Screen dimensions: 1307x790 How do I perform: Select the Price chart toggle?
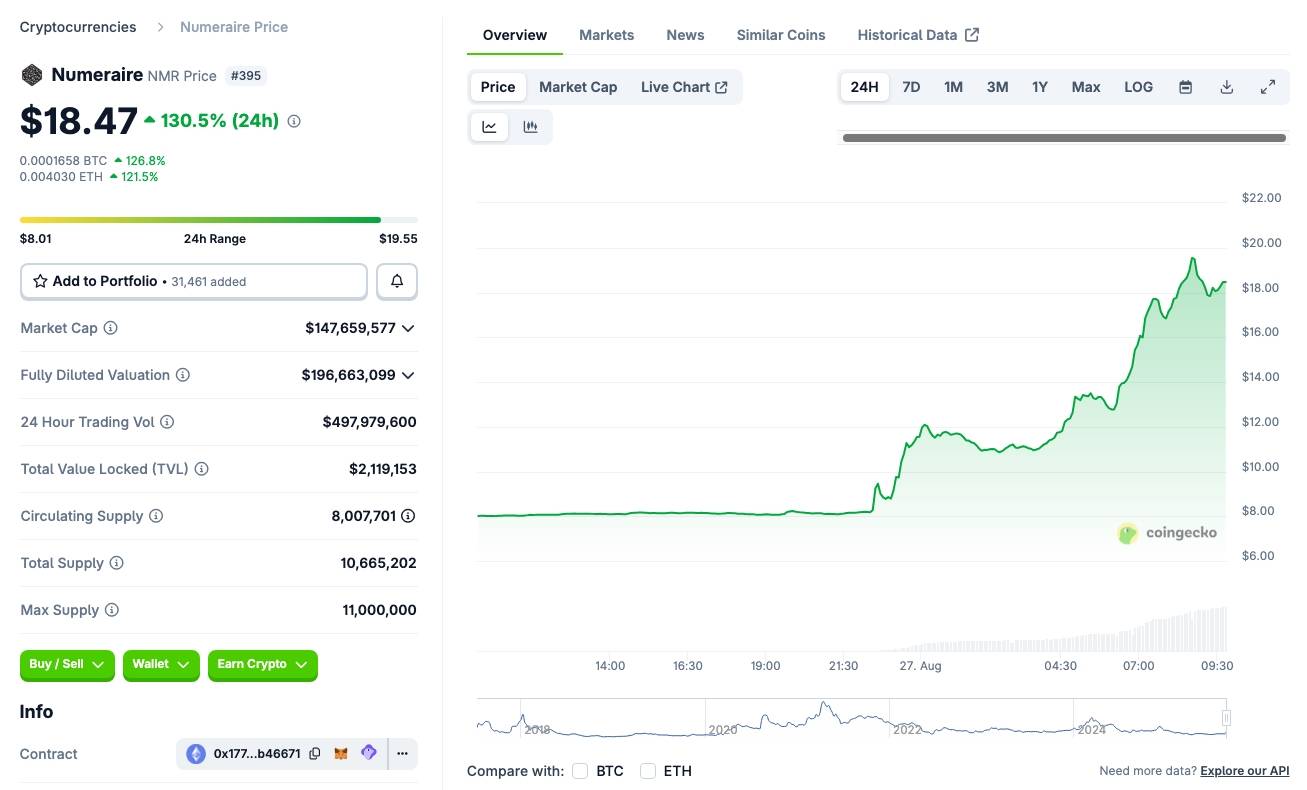point(498,87)
